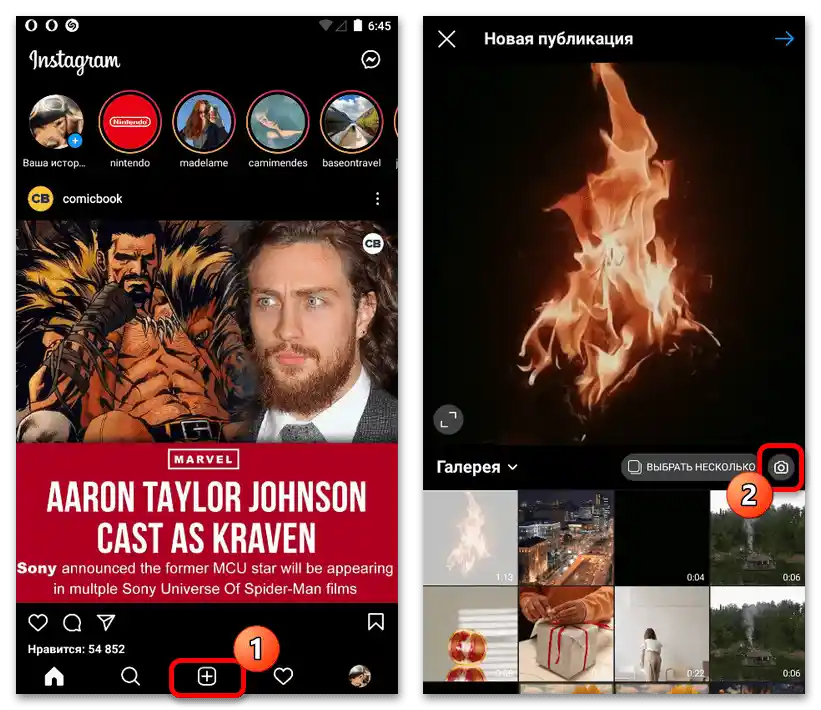This screenshot has height=710, width=821.
Task: View the camimendes story
Action: 278,122
